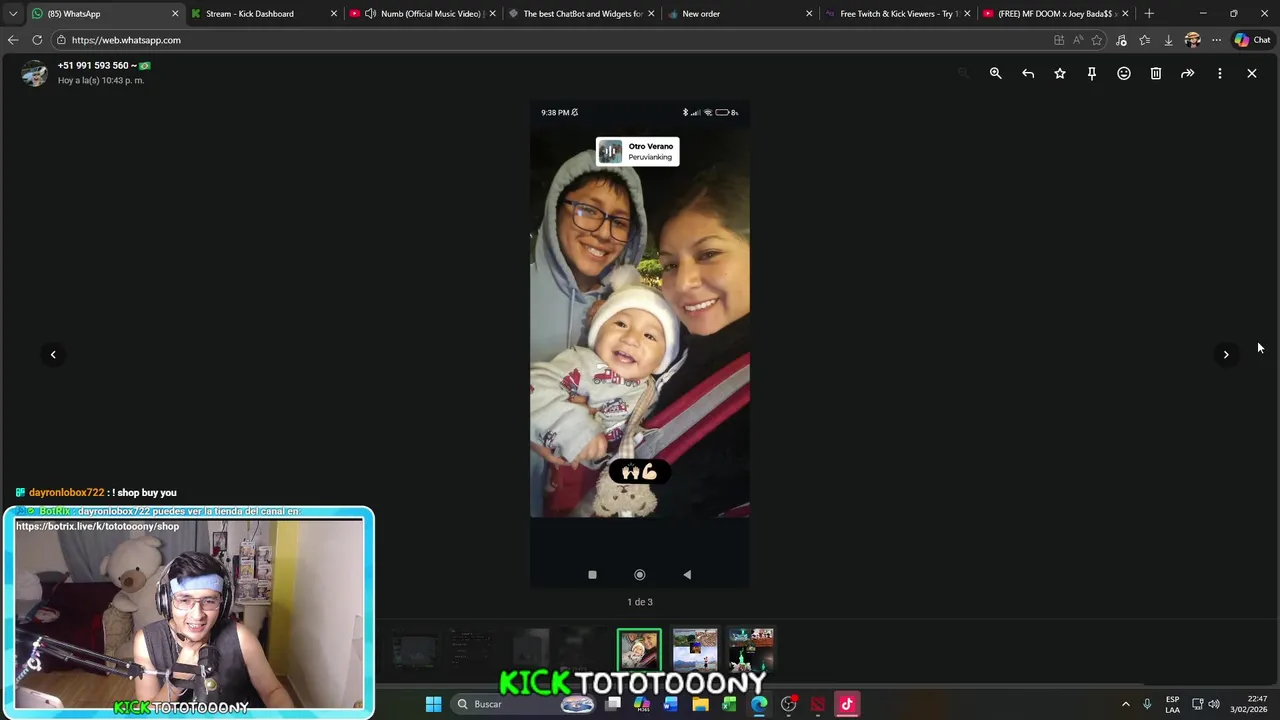Add this page to favorites

coord(1097,40)
